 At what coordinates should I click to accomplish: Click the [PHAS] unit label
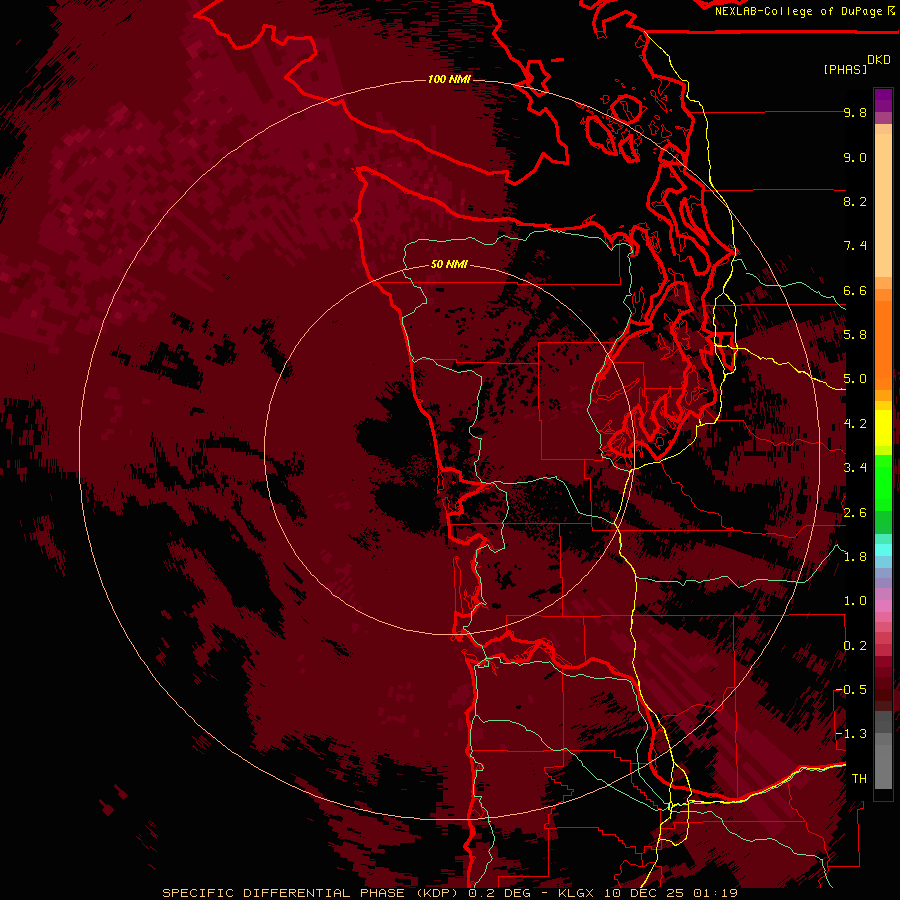tap(845, 69)
